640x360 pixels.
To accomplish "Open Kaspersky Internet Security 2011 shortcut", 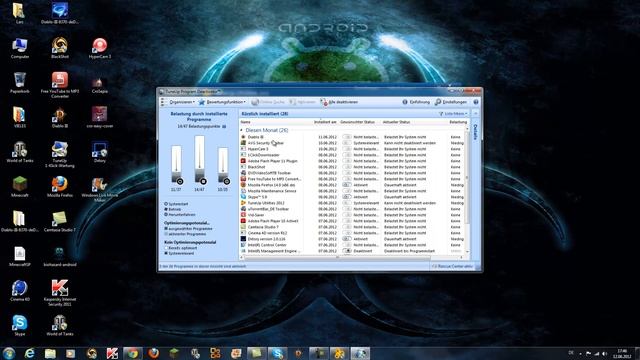I will coord(60,293).
